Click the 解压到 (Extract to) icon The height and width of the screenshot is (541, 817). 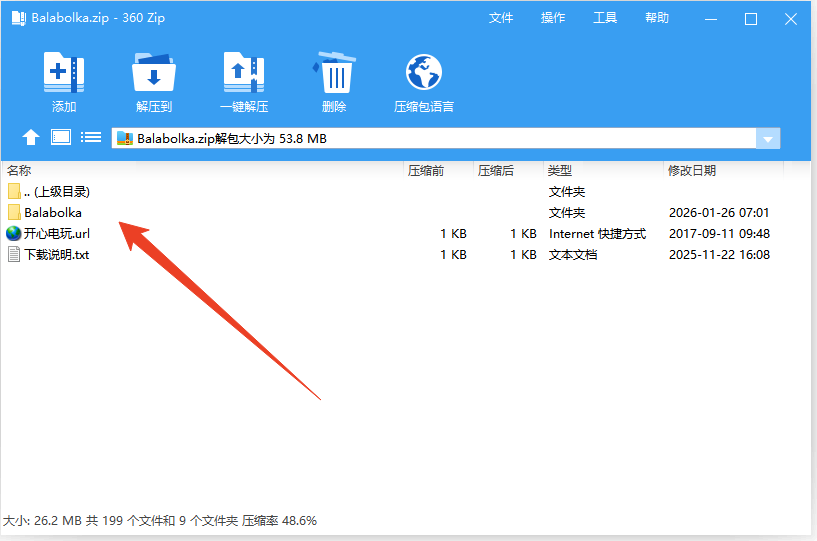(154, 72)
